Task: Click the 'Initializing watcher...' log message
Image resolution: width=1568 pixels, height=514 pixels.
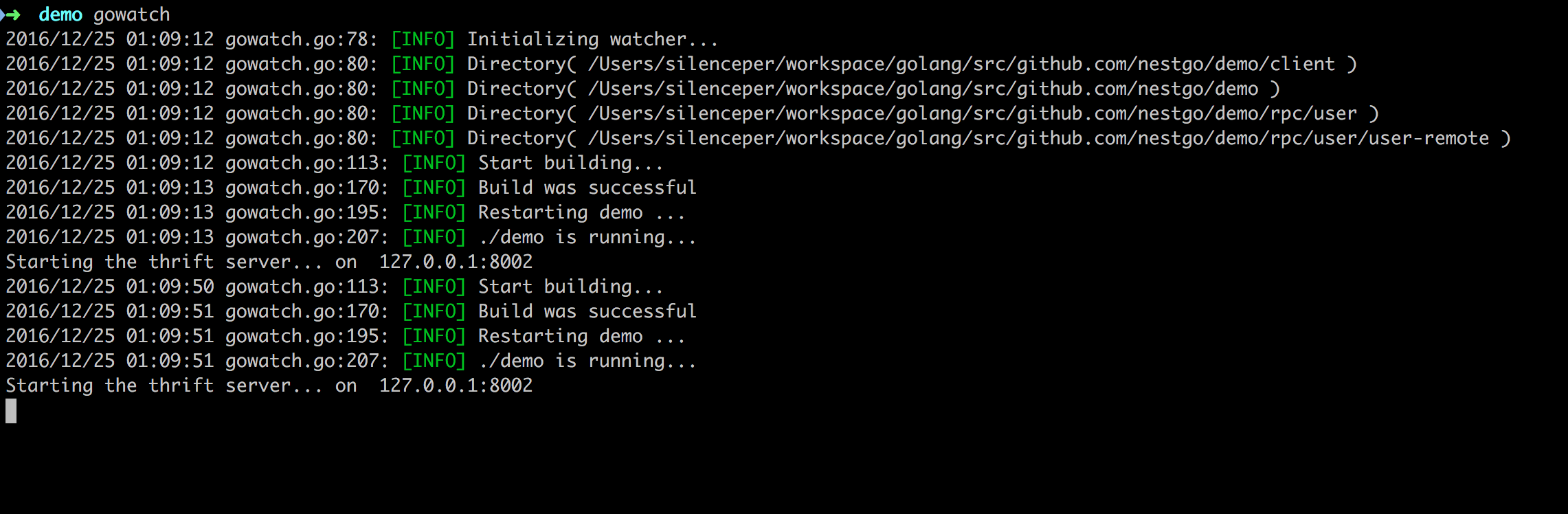Action: pyautogui.click(x=592, y=39)
